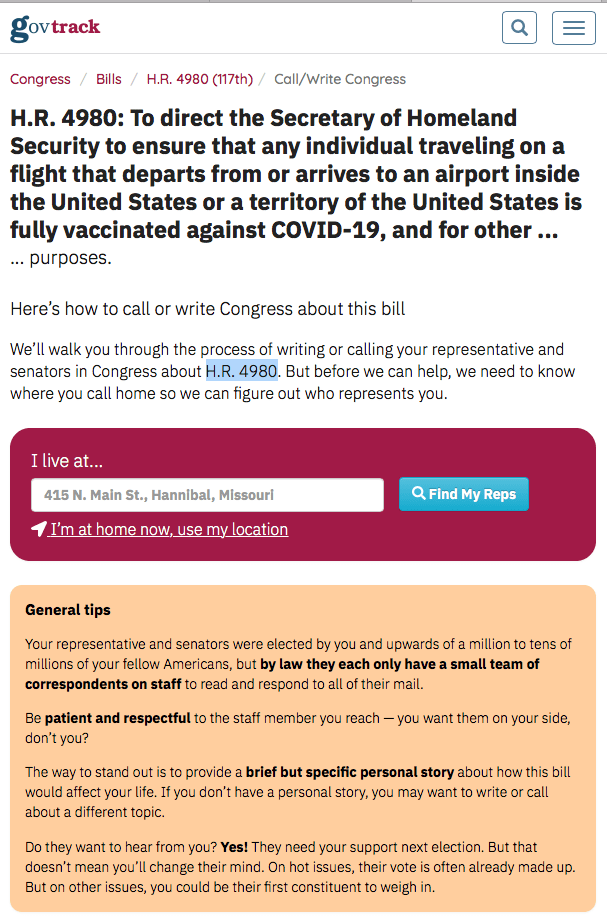This screenshot has width=607, height=923.
Task: Click the magnifier icon on Find My Reps
Action: tap(419, 494)
